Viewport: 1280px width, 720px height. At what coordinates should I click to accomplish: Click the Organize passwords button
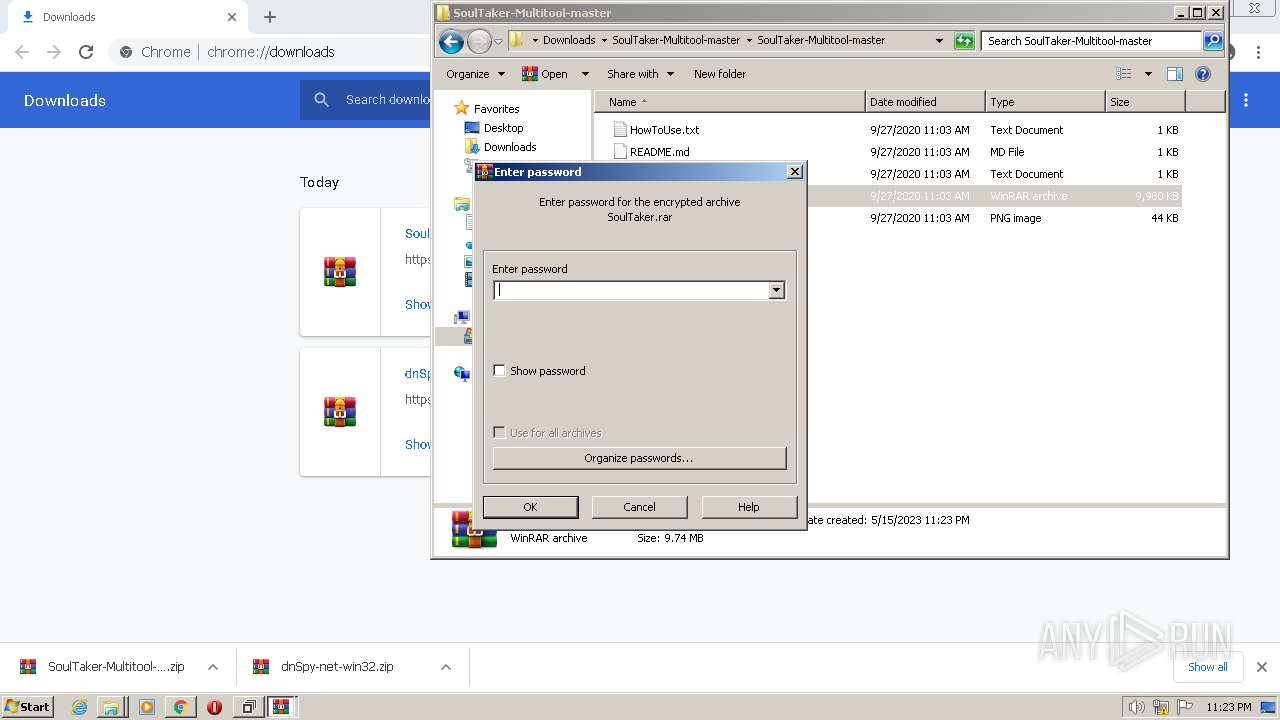click(x=639, y=458)
